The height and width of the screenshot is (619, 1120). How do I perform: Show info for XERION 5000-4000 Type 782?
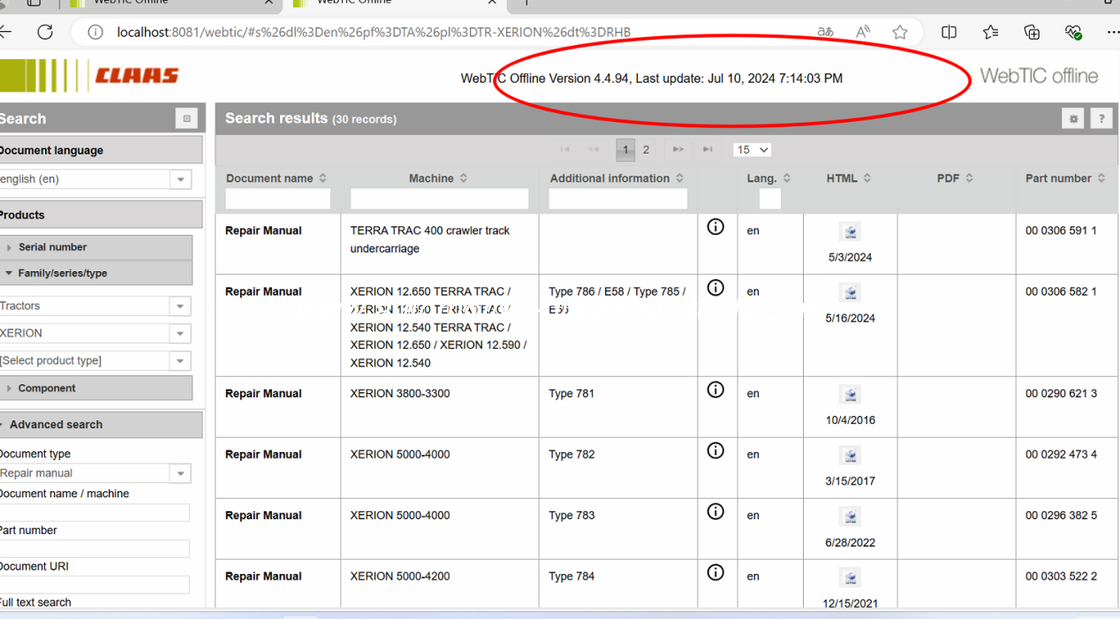point(715,451)
